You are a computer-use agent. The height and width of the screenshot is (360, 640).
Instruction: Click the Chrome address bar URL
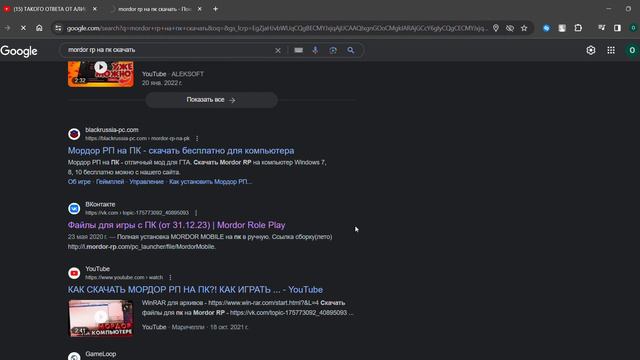(277, 28)
